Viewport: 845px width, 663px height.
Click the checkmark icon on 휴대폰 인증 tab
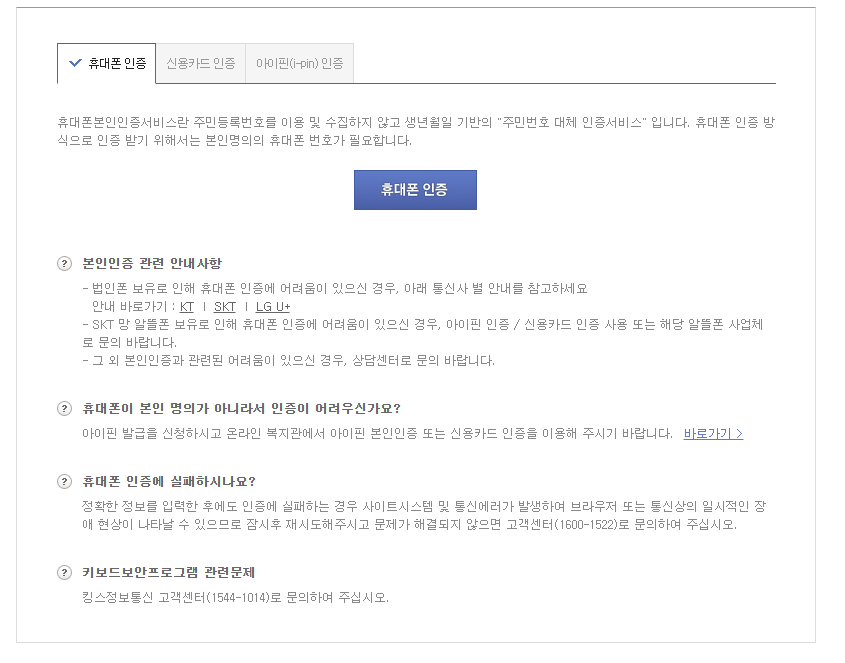tap(75, 63)
